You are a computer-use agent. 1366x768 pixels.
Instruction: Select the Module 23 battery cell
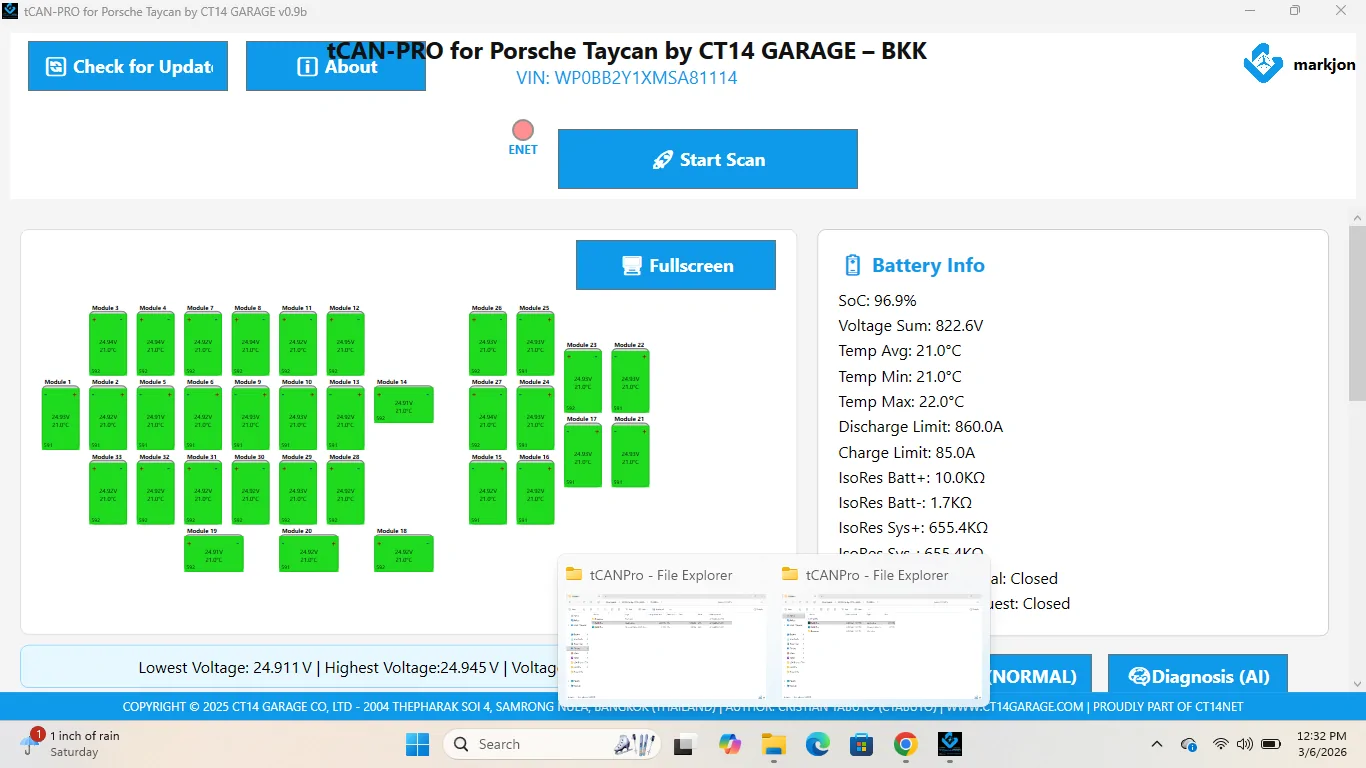click(x=583, y=381)
